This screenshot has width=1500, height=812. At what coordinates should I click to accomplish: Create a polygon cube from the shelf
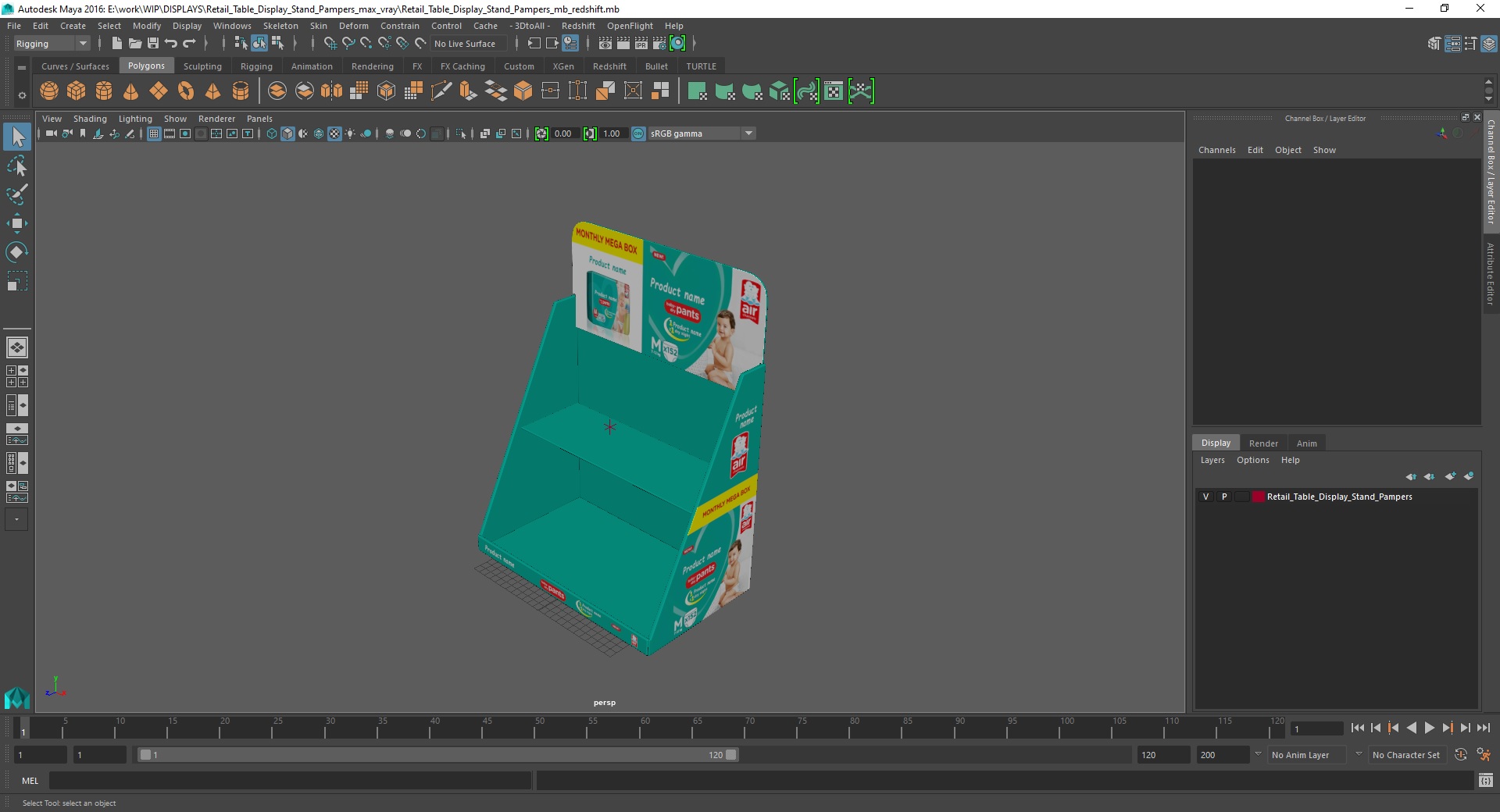[77, 91]
